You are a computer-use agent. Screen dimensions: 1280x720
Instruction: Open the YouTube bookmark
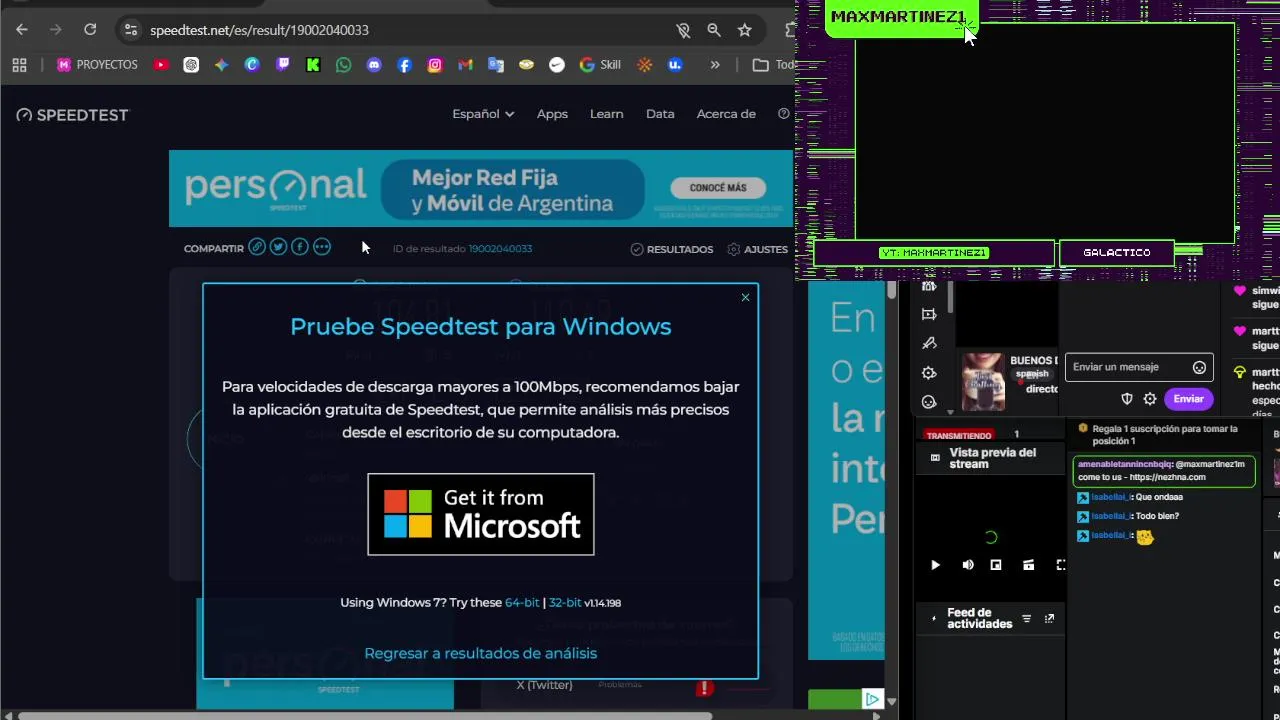(x=161, y=65)
